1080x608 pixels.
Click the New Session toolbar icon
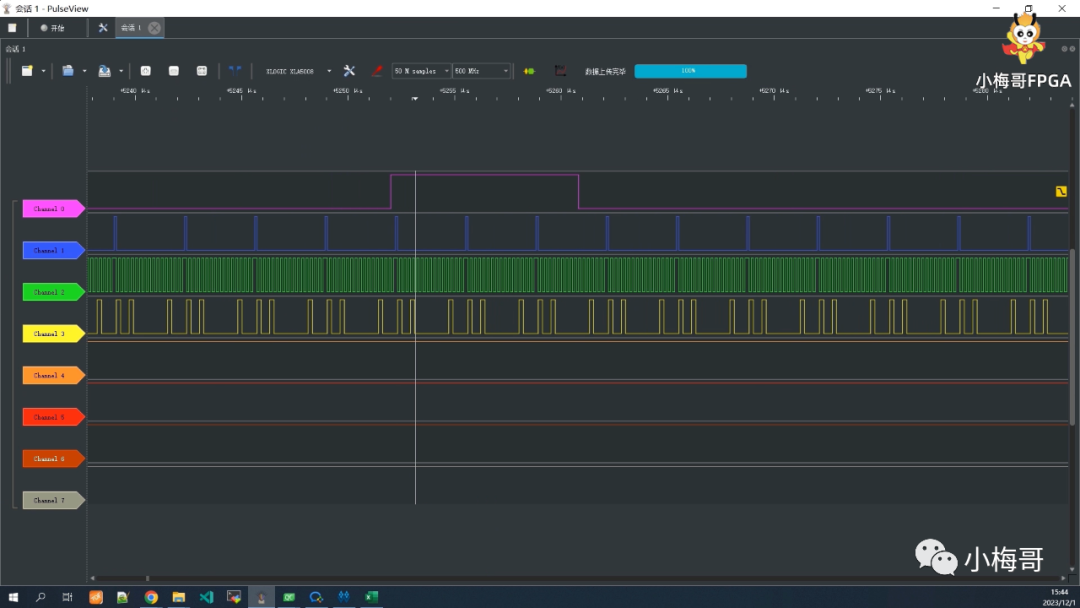click(27, 71)
